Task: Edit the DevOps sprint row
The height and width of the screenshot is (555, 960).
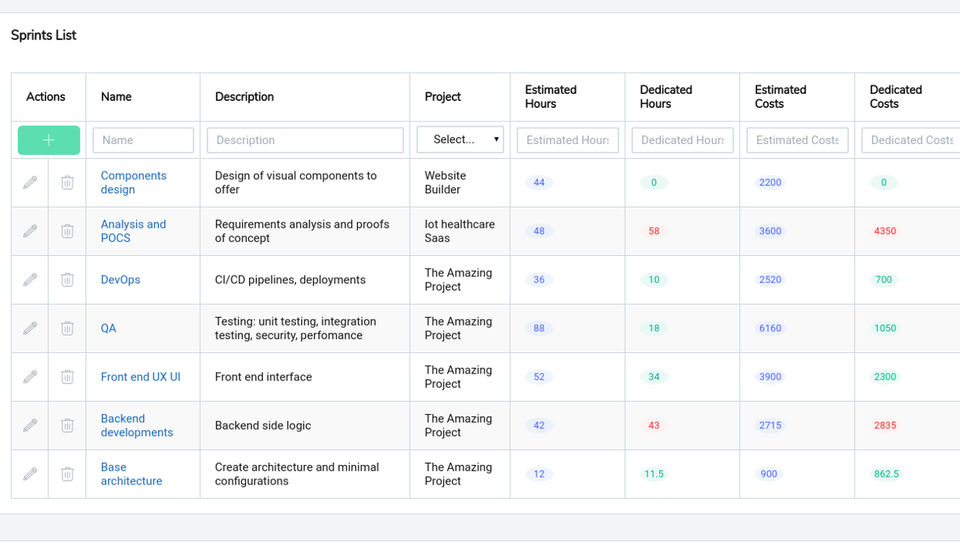Action: click(30, 280)
